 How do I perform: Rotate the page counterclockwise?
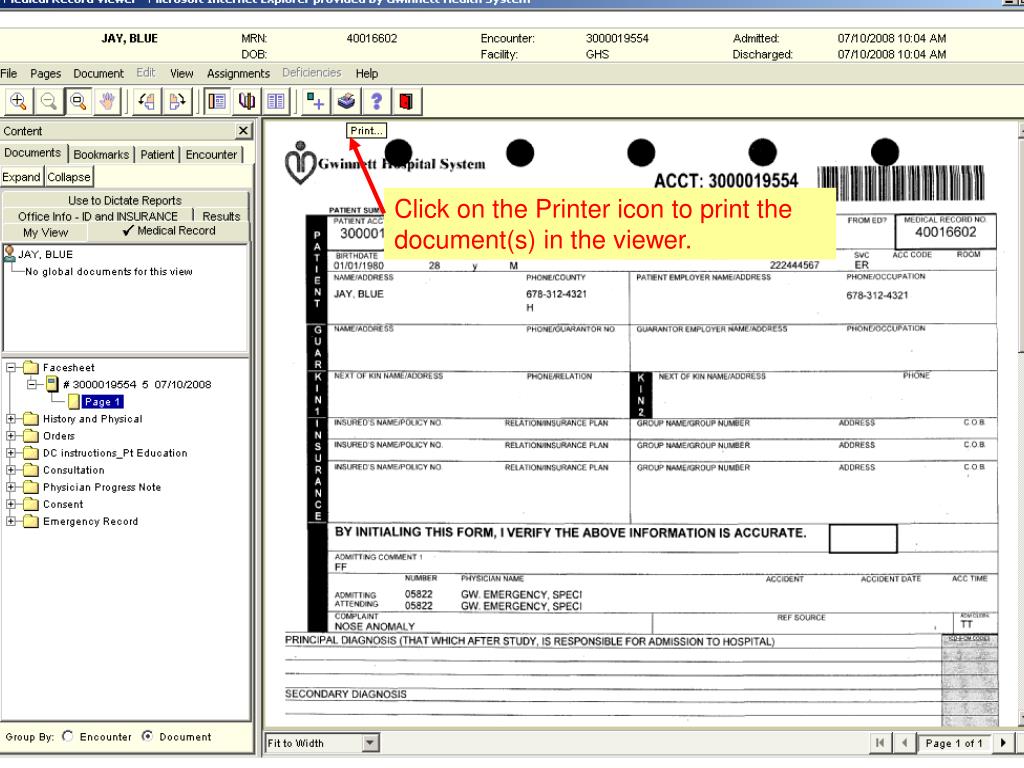pyautogui.click(x=147, y=101)
